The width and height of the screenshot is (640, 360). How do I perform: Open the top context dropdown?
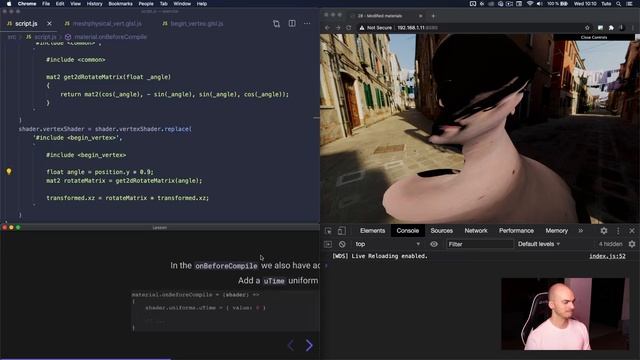(x=387, y=244)
